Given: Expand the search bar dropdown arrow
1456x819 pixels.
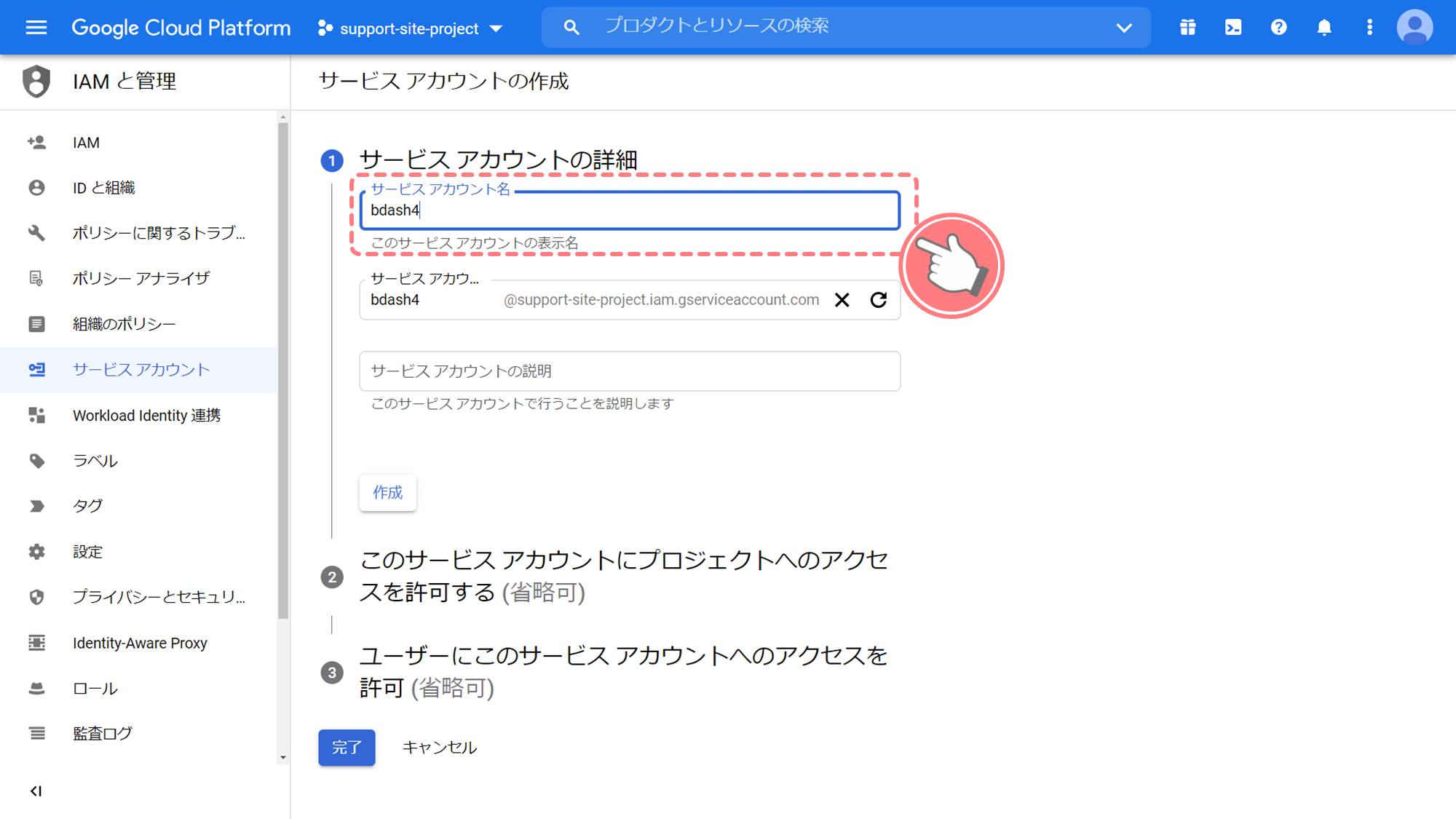Looking at the screenshot, I should (1124, 28).
